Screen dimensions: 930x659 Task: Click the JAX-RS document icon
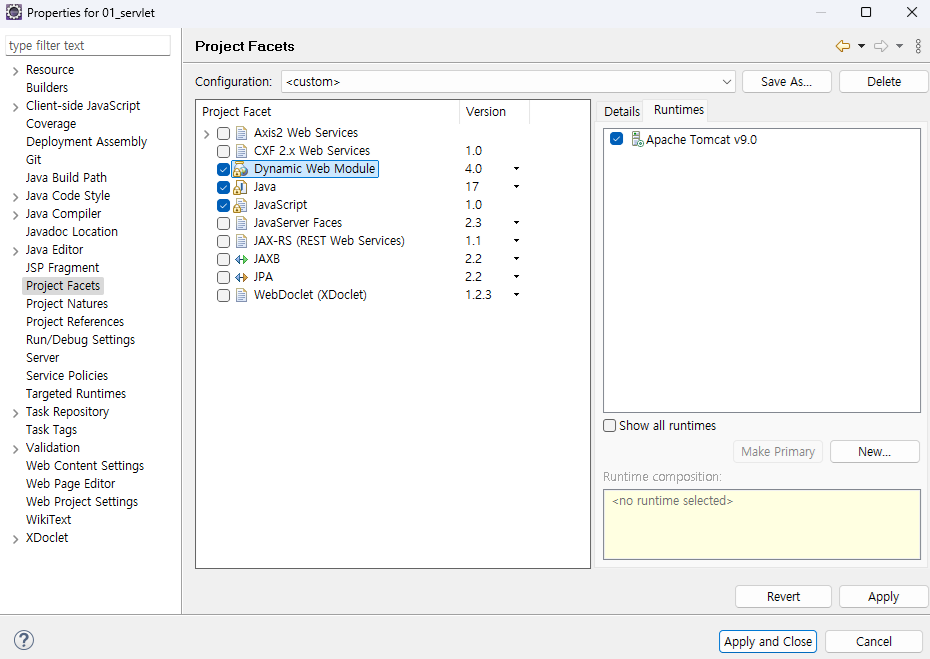click(x=241, y=241)
